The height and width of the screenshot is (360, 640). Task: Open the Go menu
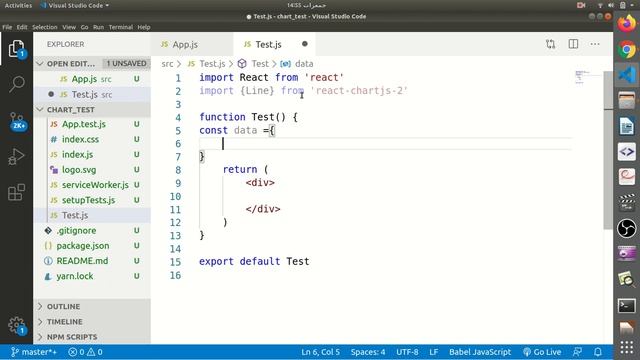pyautogui.click(x=84, y=27)
